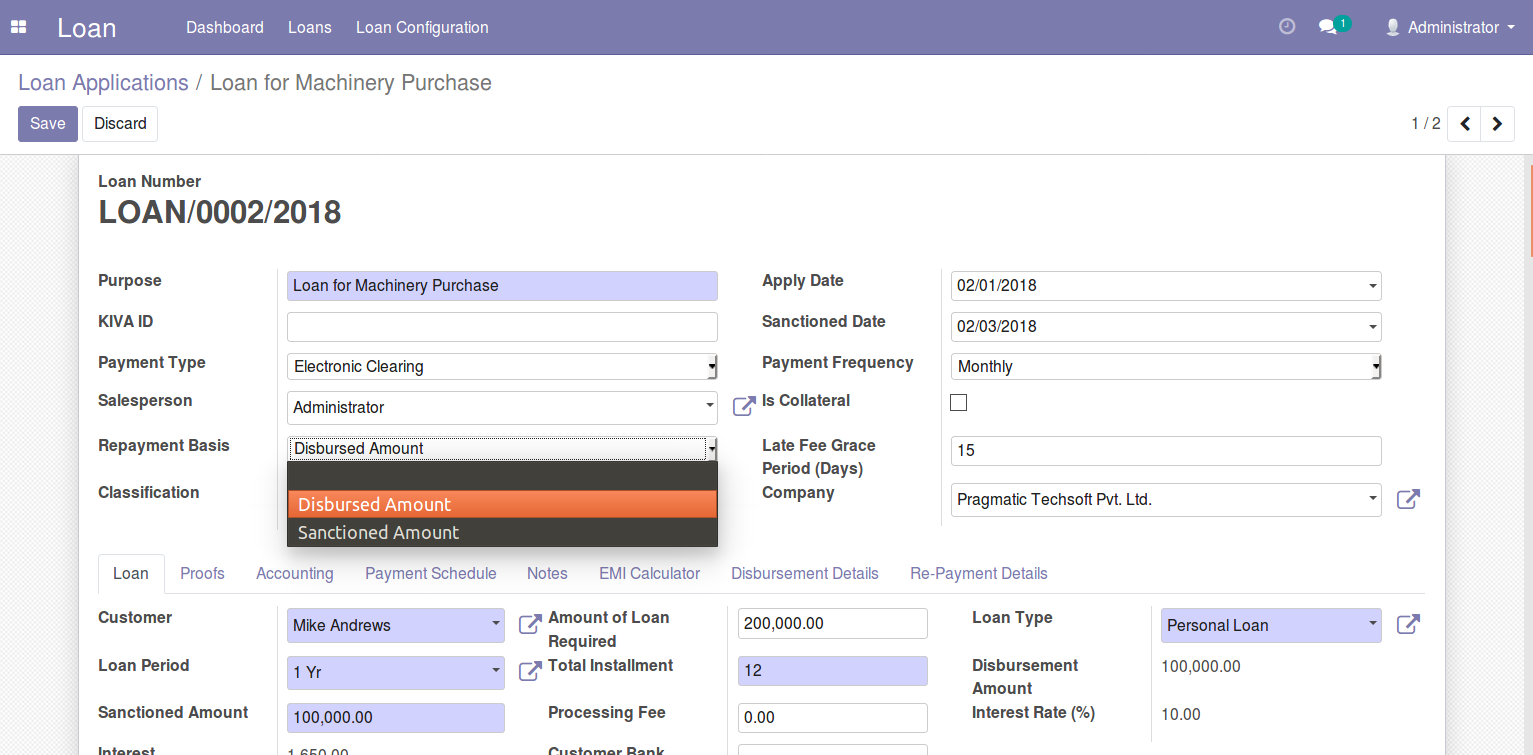Switch to the Accounting tab
The image size is (1533, 755).
tap(295, 574)
